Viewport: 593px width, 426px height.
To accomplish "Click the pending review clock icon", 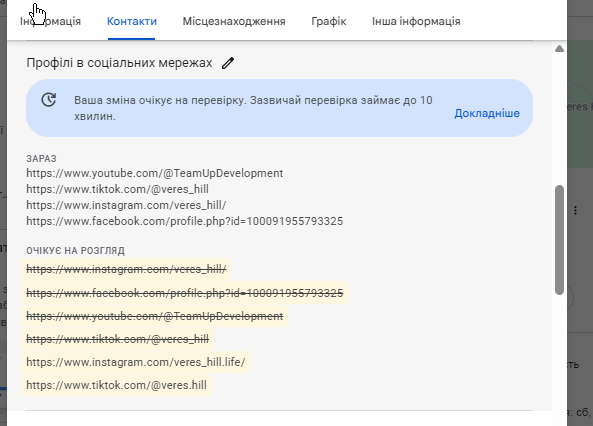I will click(49, 100).
